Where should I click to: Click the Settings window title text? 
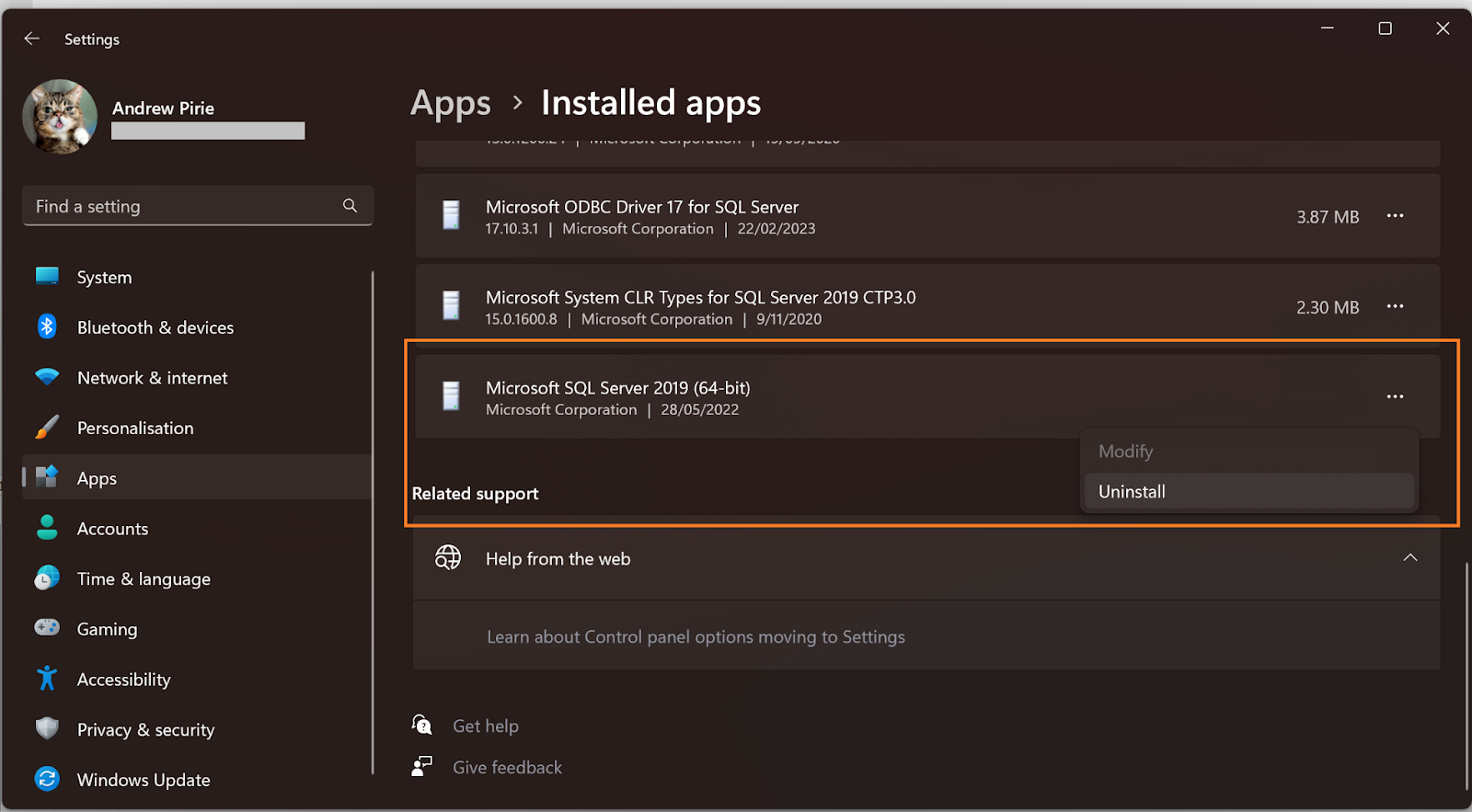92,40
